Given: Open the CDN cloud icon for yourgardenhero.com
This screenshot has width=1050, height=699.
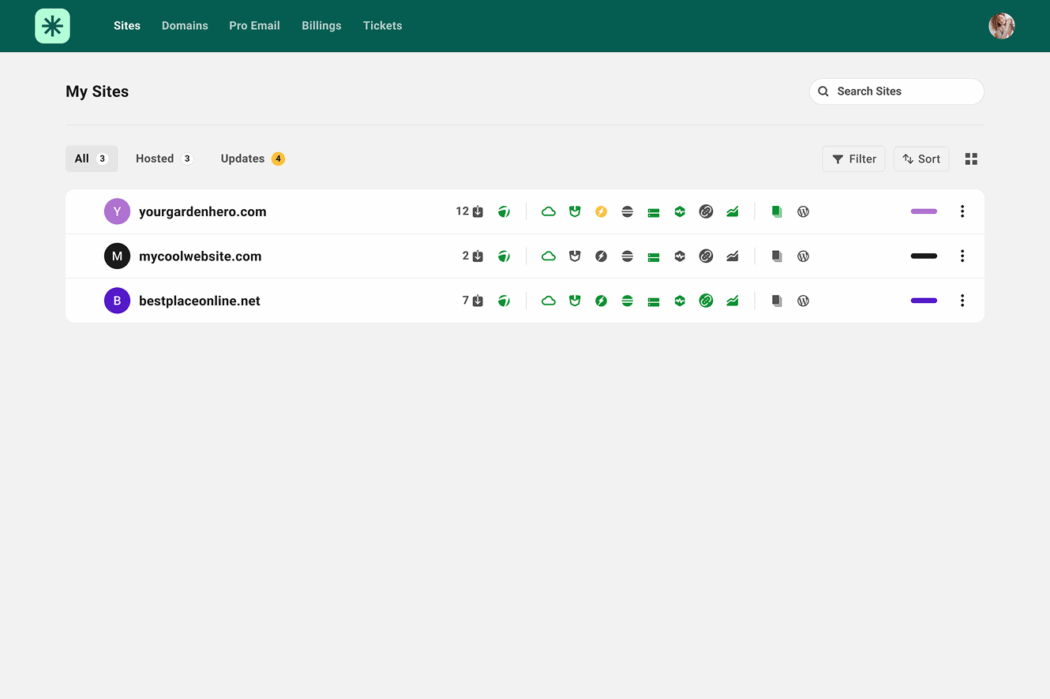Looking at the screenshot, I should tap(548, 211).
